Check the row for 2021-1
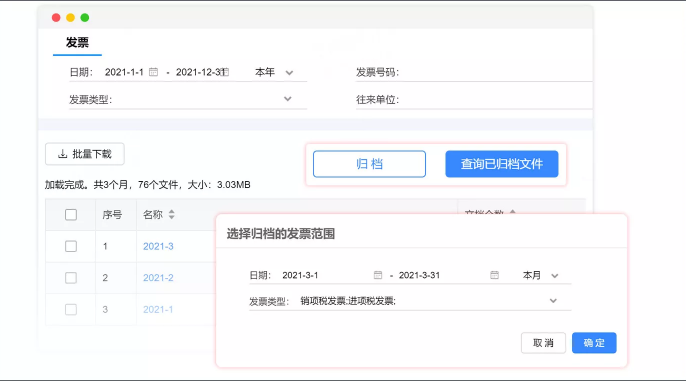686x381 pixels. (71, 309)
